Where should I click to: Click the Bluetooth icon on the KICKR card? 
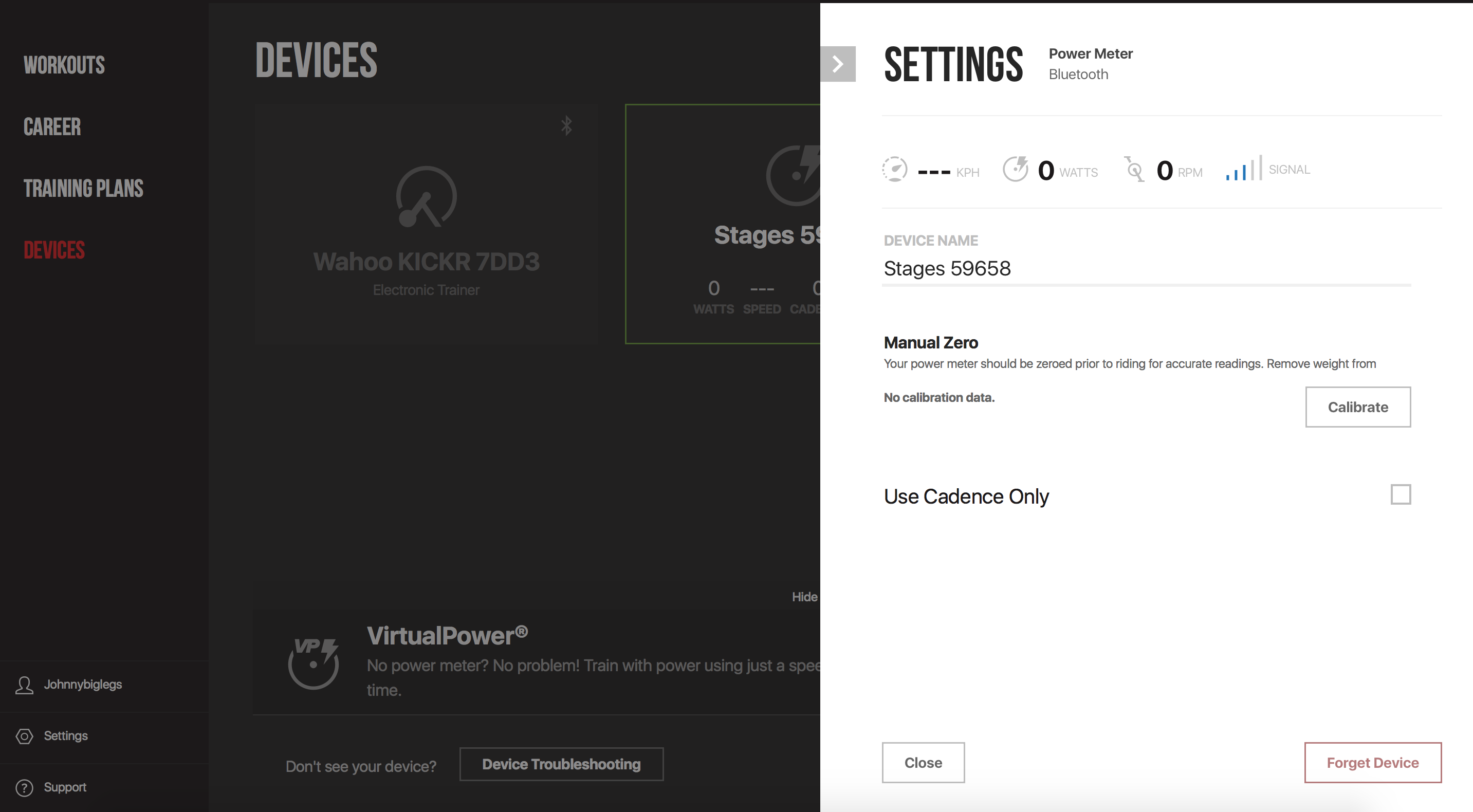pyautogui.click(x=566, y=126)
